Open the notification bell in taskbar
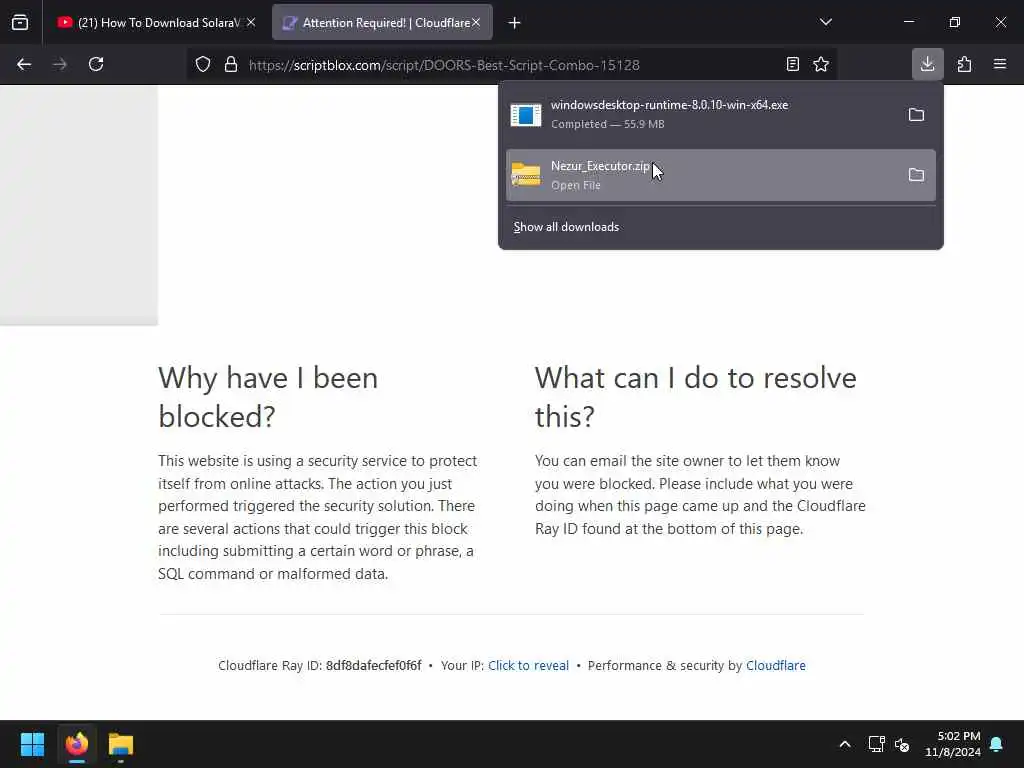1024x768 pixels. 996,744
